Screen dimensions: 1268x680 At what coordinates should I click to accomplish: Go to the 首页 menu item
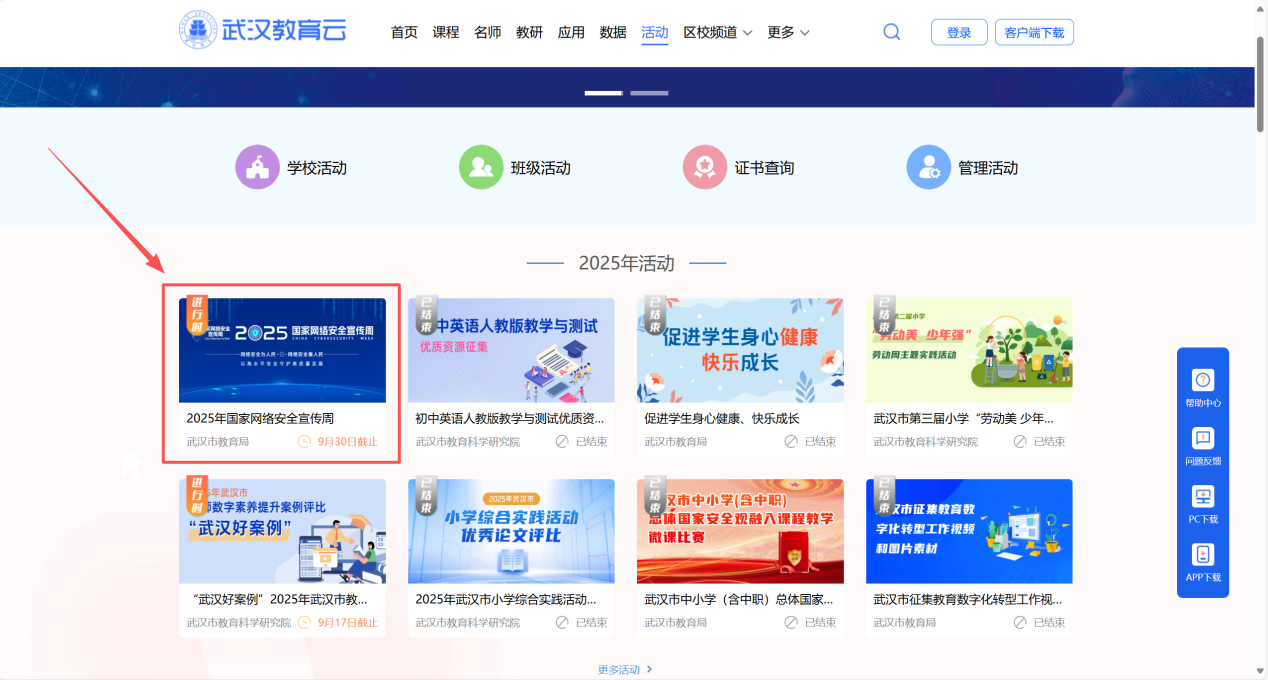[404, 32]
